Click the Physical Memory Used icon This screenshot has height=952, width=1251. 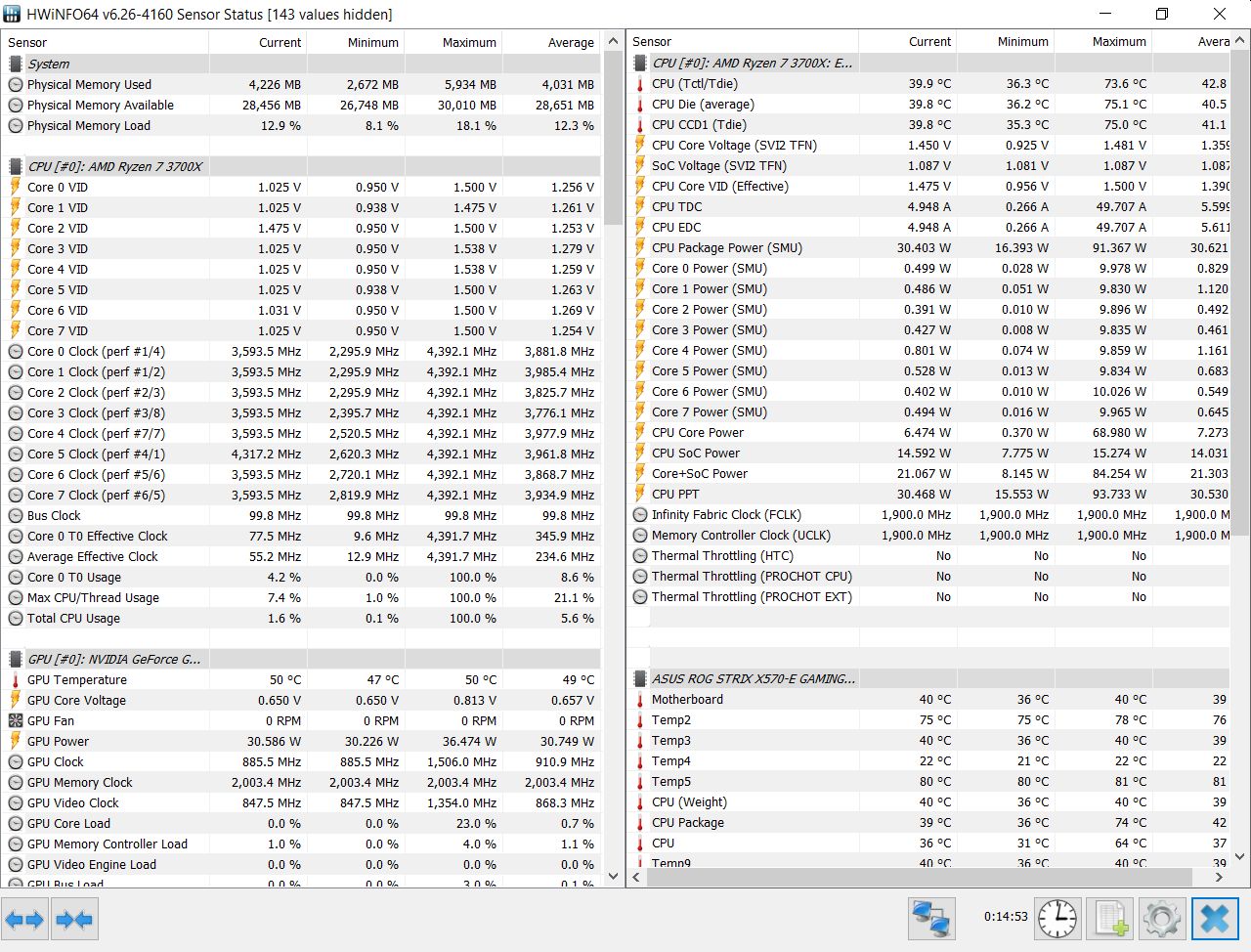coord(16,84)
